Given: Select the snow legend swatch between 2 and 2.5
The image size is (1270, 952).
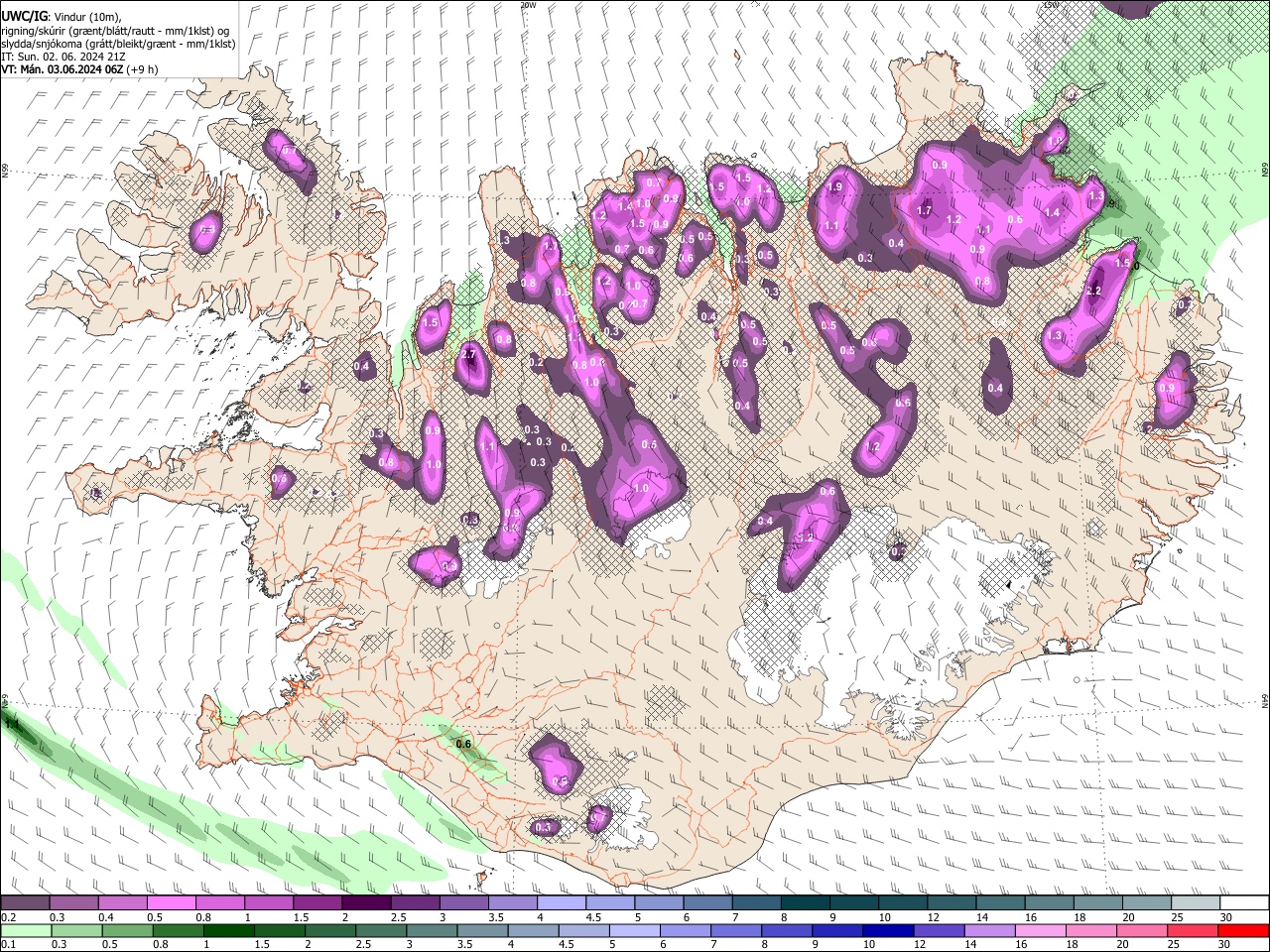Looking at the screenshot, I should 366,903.
